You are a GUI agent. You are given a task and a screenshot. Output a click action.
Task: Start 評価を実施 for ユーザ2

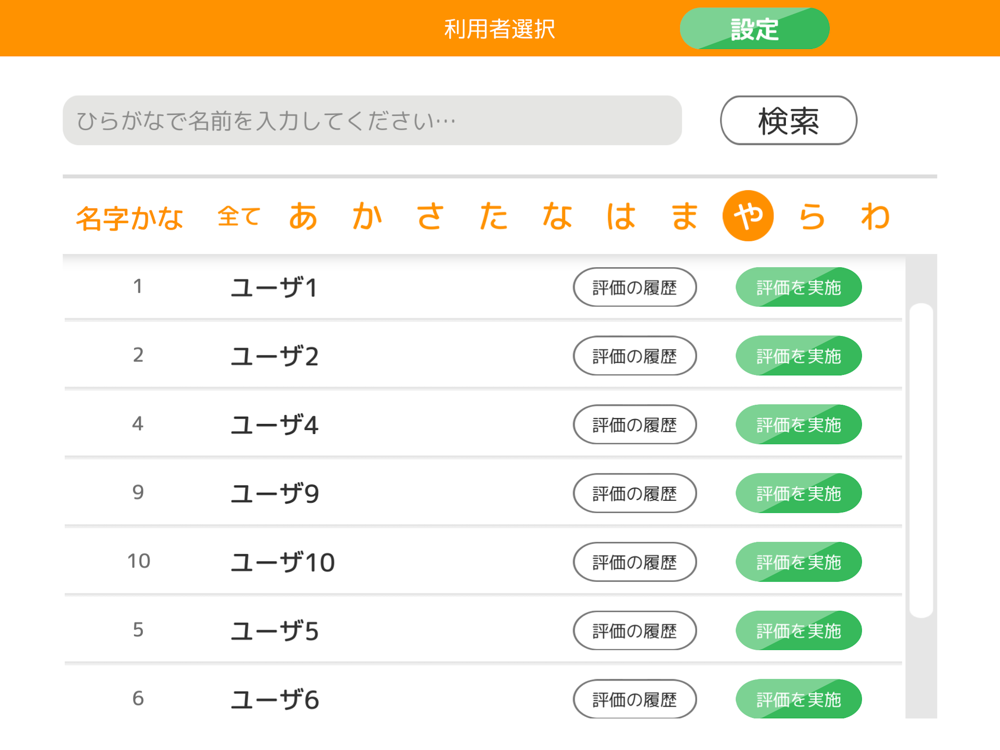pos(798,356)
